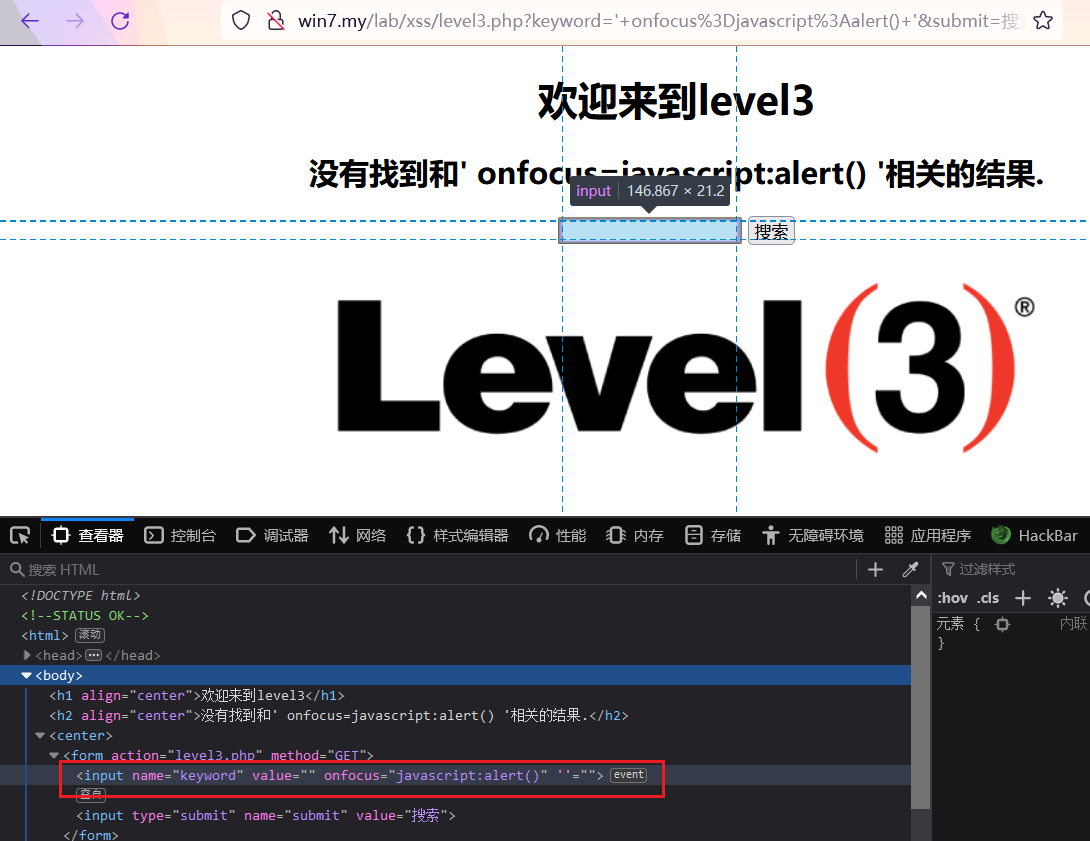The width and height of the screenshot is (1090, 841).
Task: Collapse the body element node
Action: (25, 675)
